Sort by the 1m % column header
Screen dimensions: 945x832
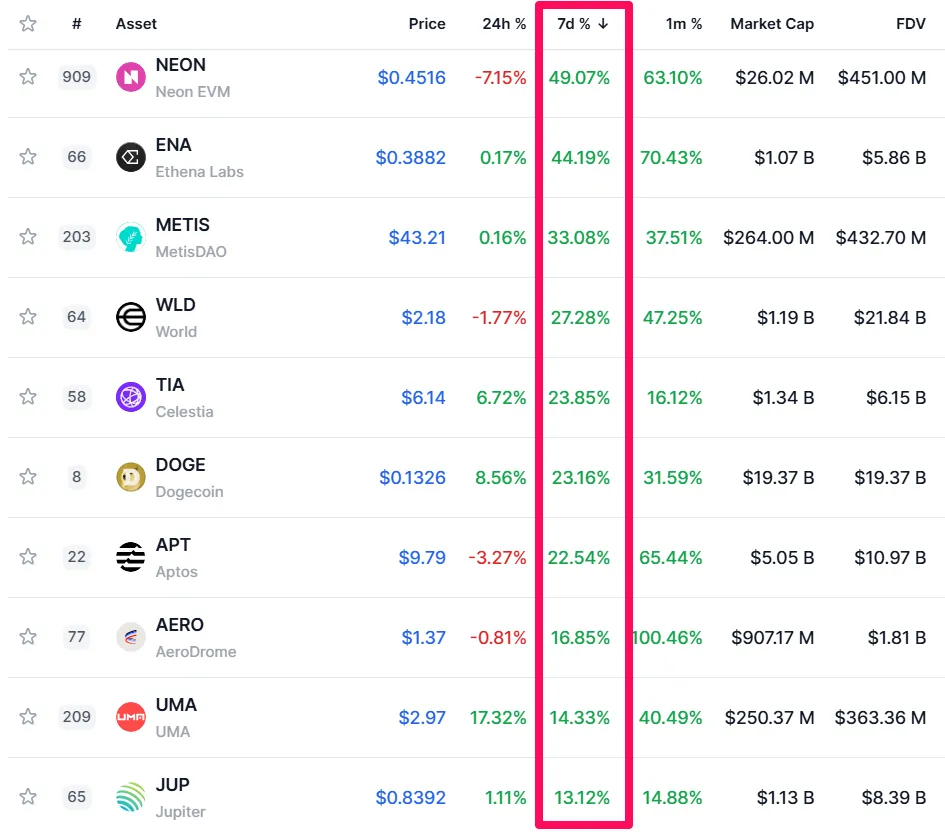coord(684,24)
